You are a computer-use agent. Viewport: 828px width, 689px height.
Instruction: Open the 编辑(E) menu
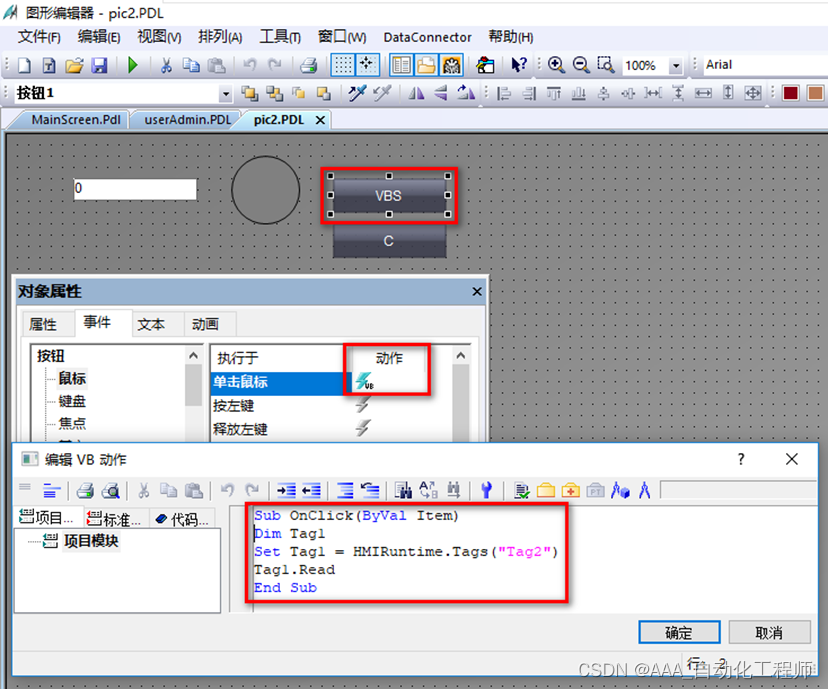click(x=99, y=37)
